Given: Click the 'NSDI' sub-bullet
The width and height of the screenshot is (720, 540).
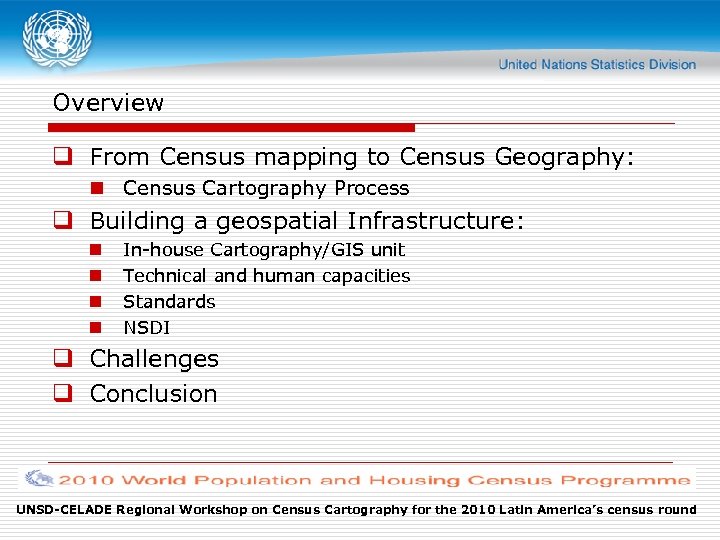Looking at the screenshot, I should click(146, 328).
